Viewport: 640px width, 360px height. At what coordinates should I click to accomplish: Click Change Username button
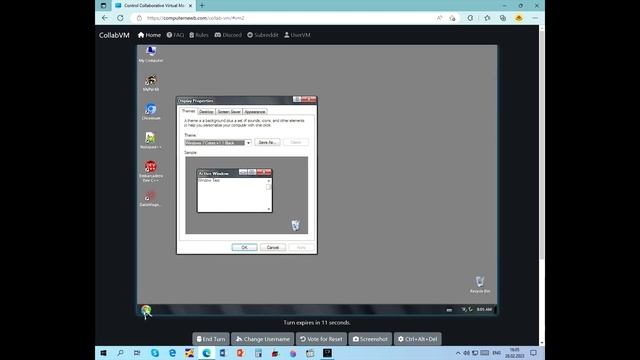pyautogui.click(x=262, y=339)
